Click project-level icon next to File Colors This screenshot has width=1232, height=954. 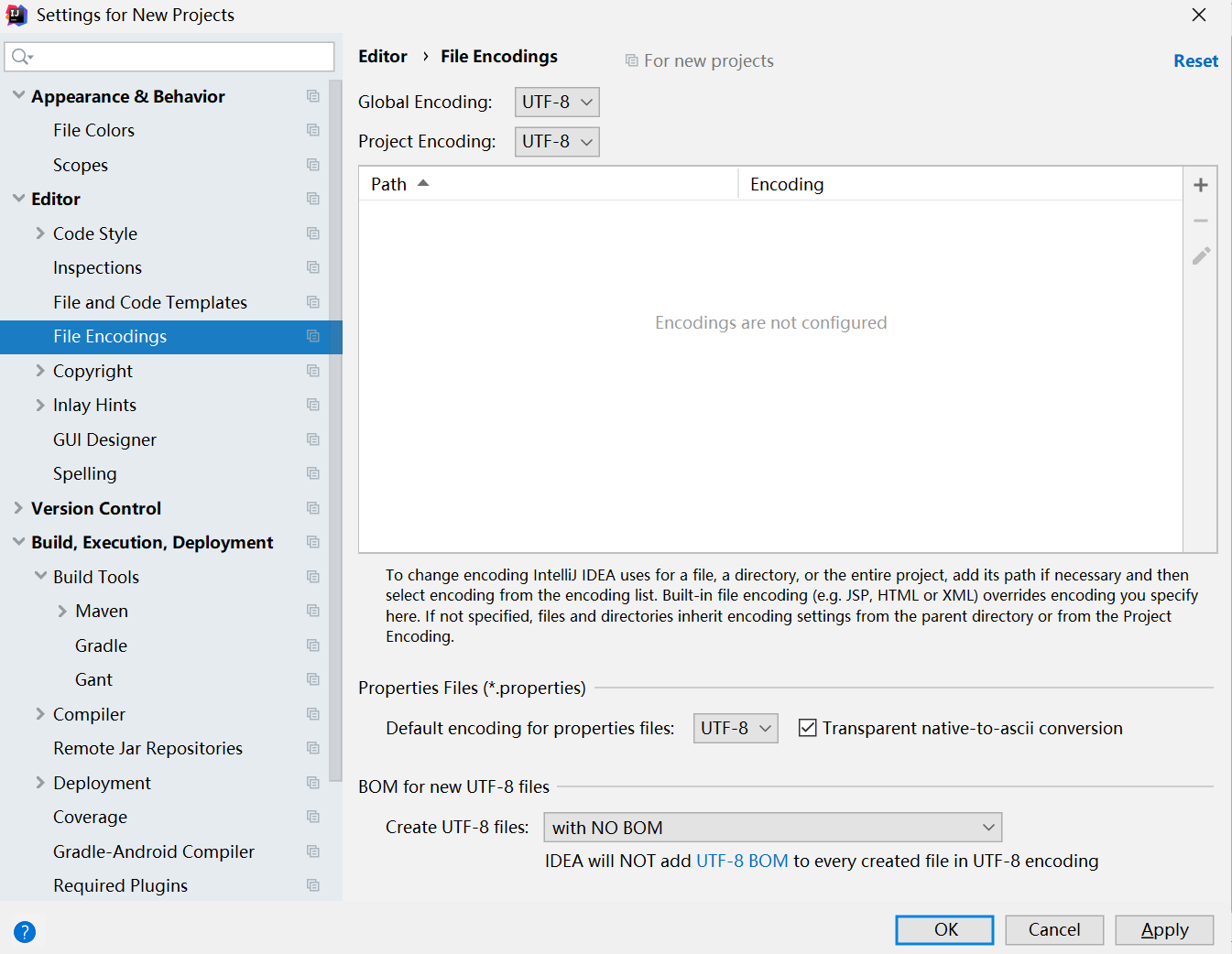pos(313,130)
